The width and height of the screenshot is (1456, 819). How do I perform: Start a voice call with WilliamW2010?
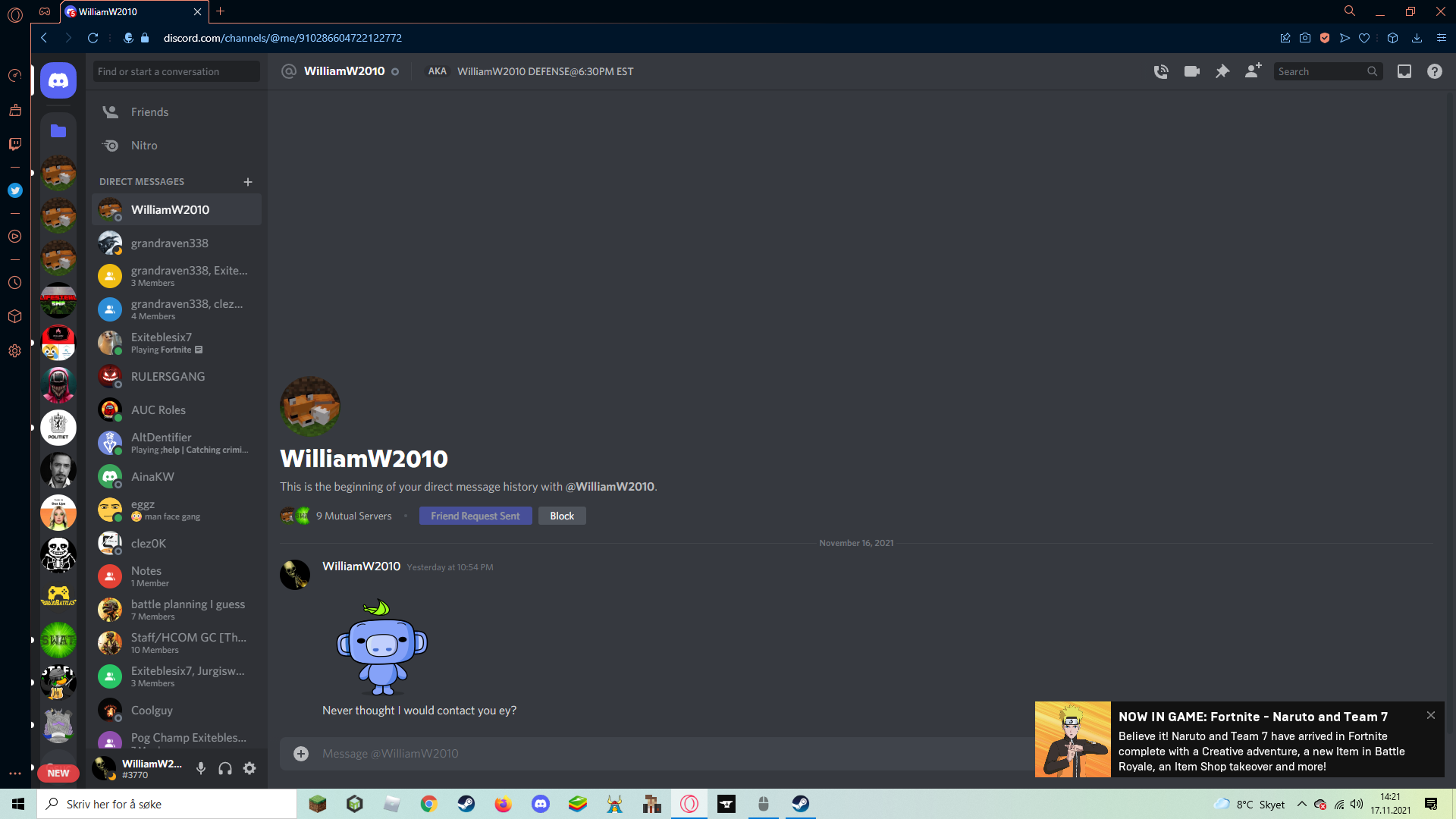(x=1160, y=71)
